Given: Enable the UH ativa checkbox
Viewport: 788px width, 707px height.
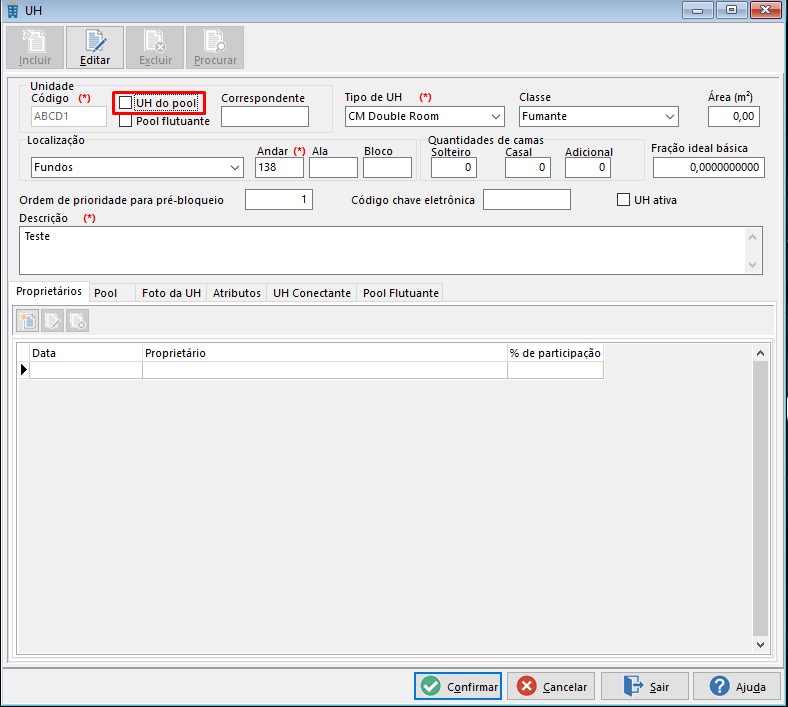Looking at the screenshot, I should tap(623, 200).
